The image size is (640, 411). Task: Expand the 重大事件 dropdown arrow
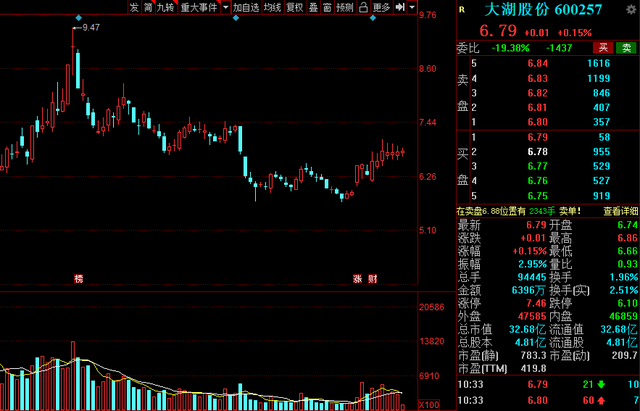[225, 7]
